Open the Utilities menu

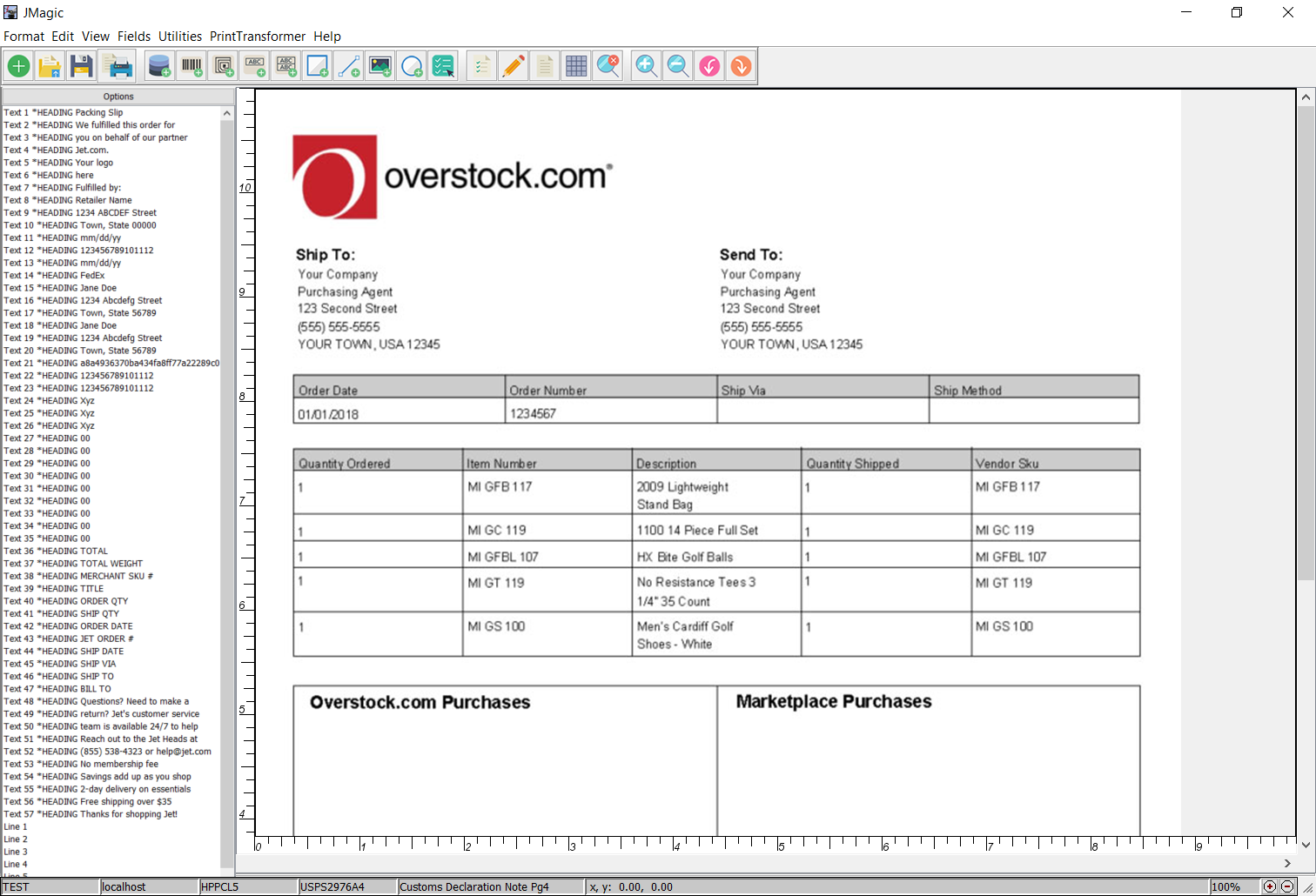[x=180, y=37]
